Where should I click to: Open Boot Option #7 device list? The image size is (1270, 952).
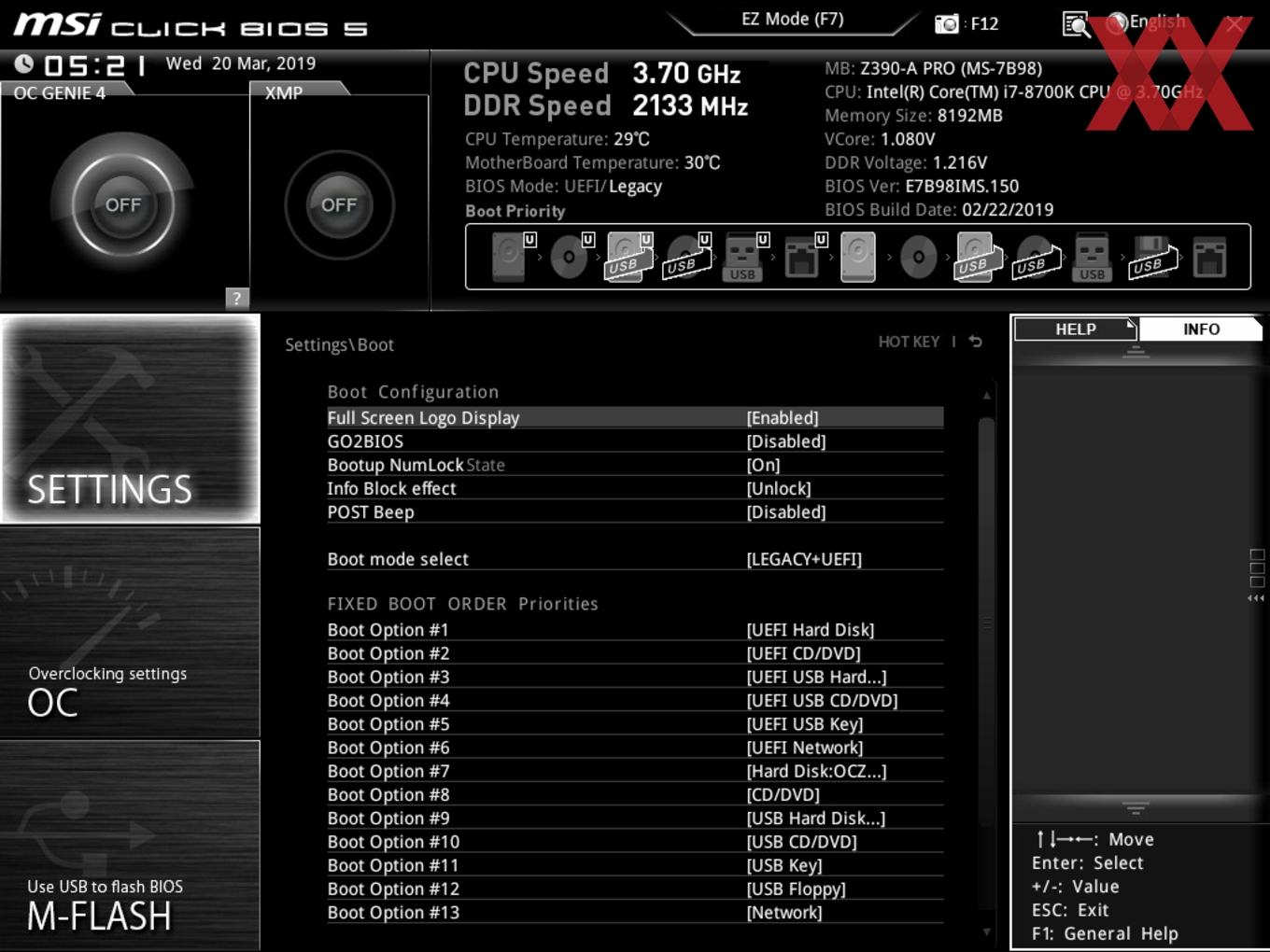pos(635,771)
